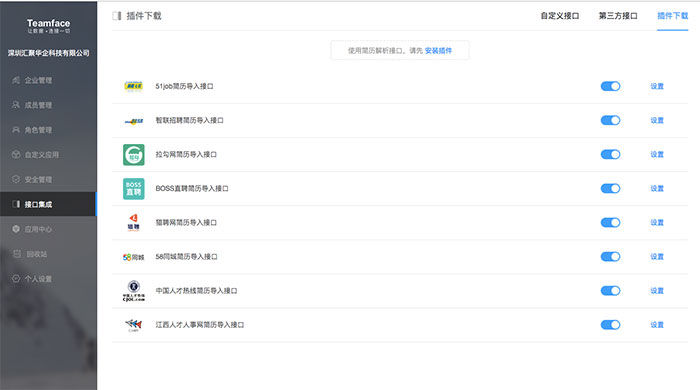The height and width of the screenshot is (390, 700).
Task: Toggle off 51job简历导入接口 switch
Action: pyautogui.click(x=610, y=86)
